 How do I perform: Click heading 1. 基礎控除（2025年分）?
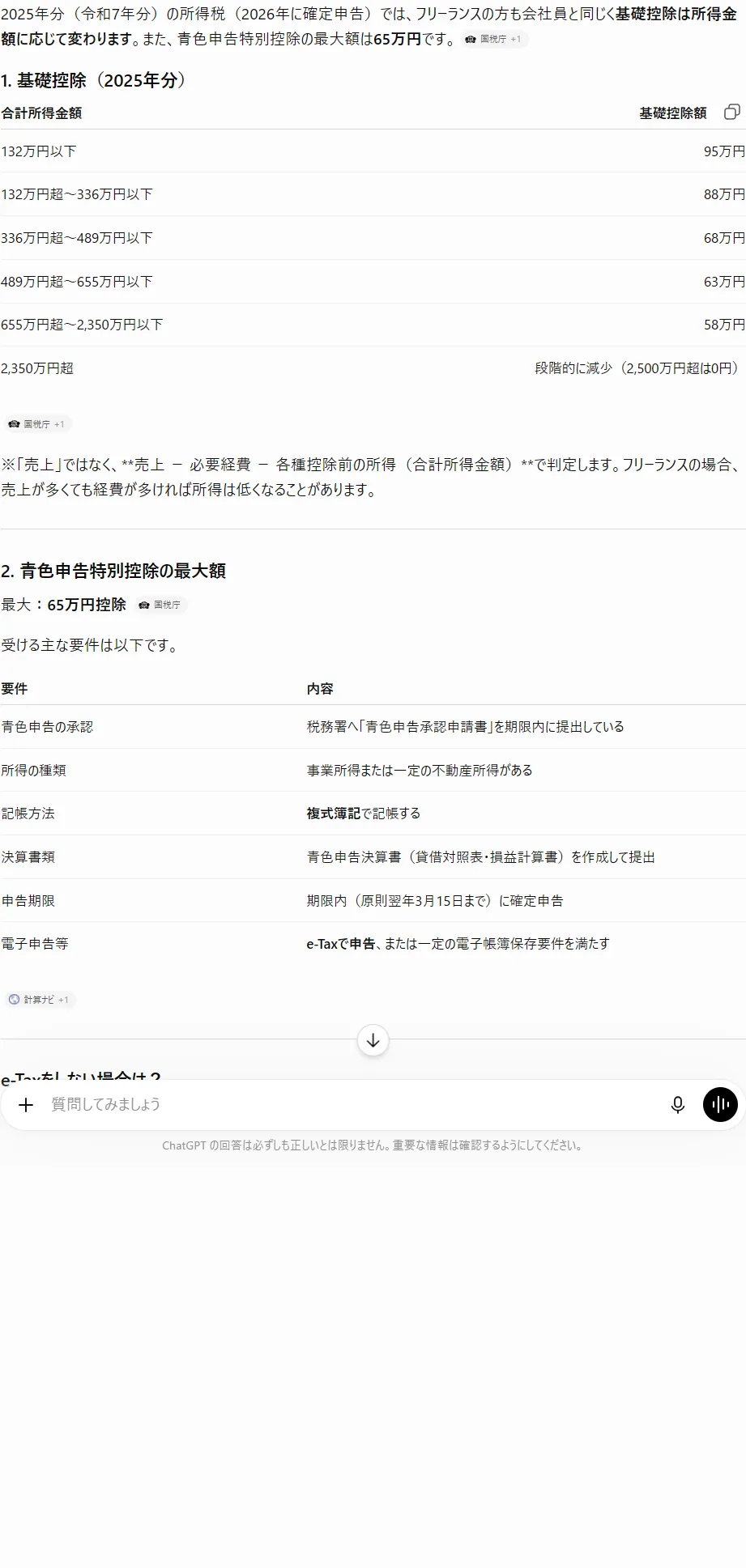[95, 80]
